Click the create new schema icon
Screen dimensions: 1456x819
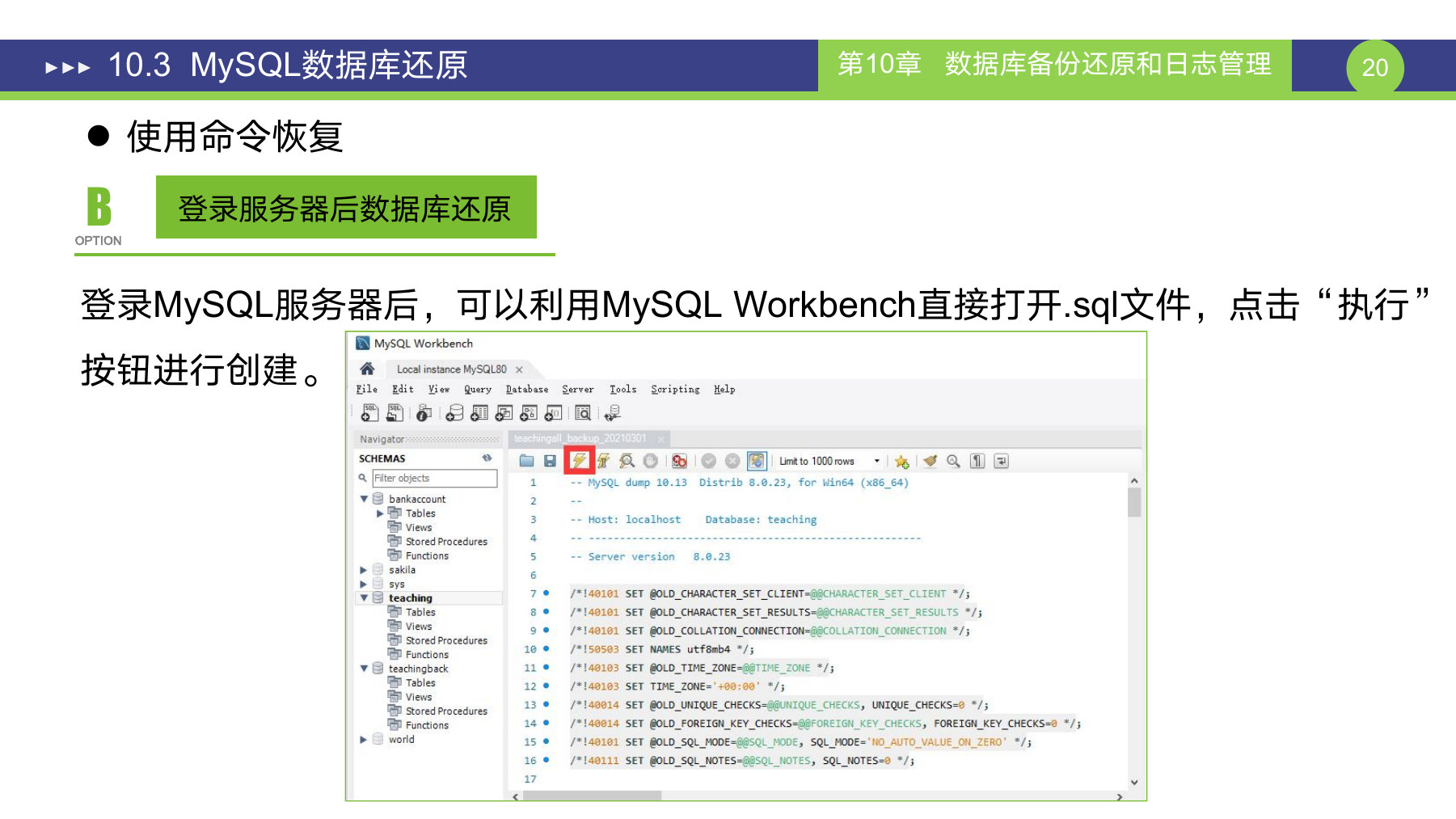click(455, 413)
